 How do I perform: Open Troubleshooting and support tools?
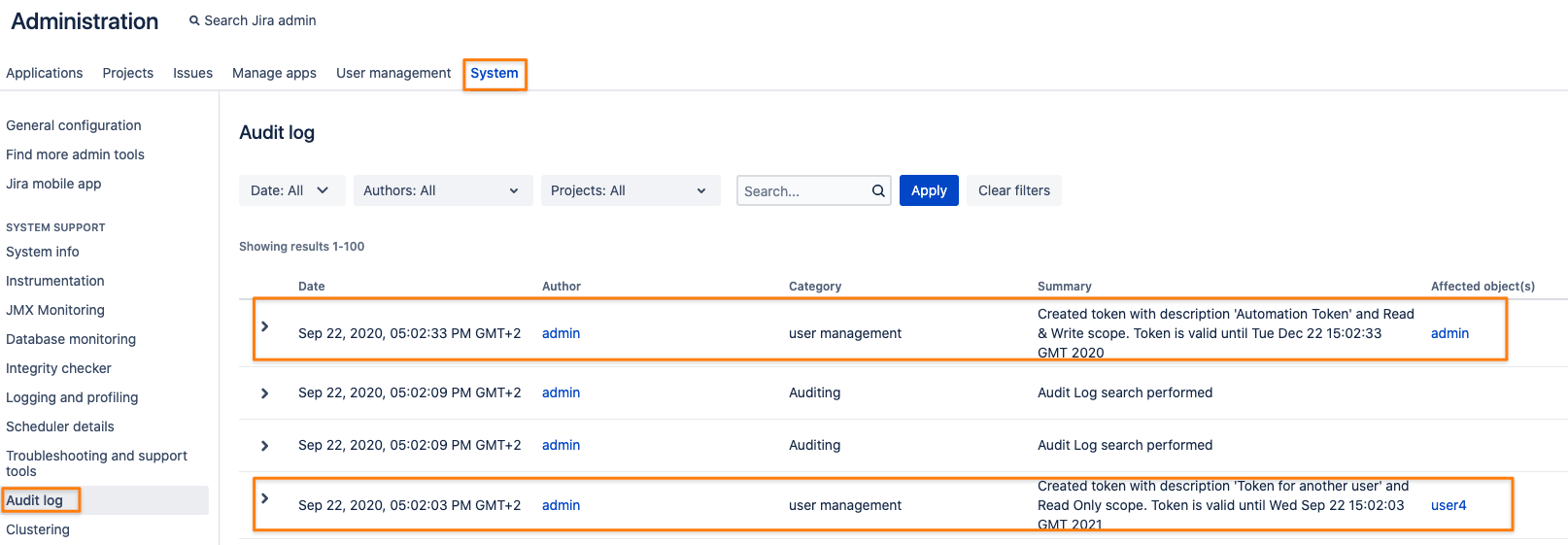click(x=96, y=463)
